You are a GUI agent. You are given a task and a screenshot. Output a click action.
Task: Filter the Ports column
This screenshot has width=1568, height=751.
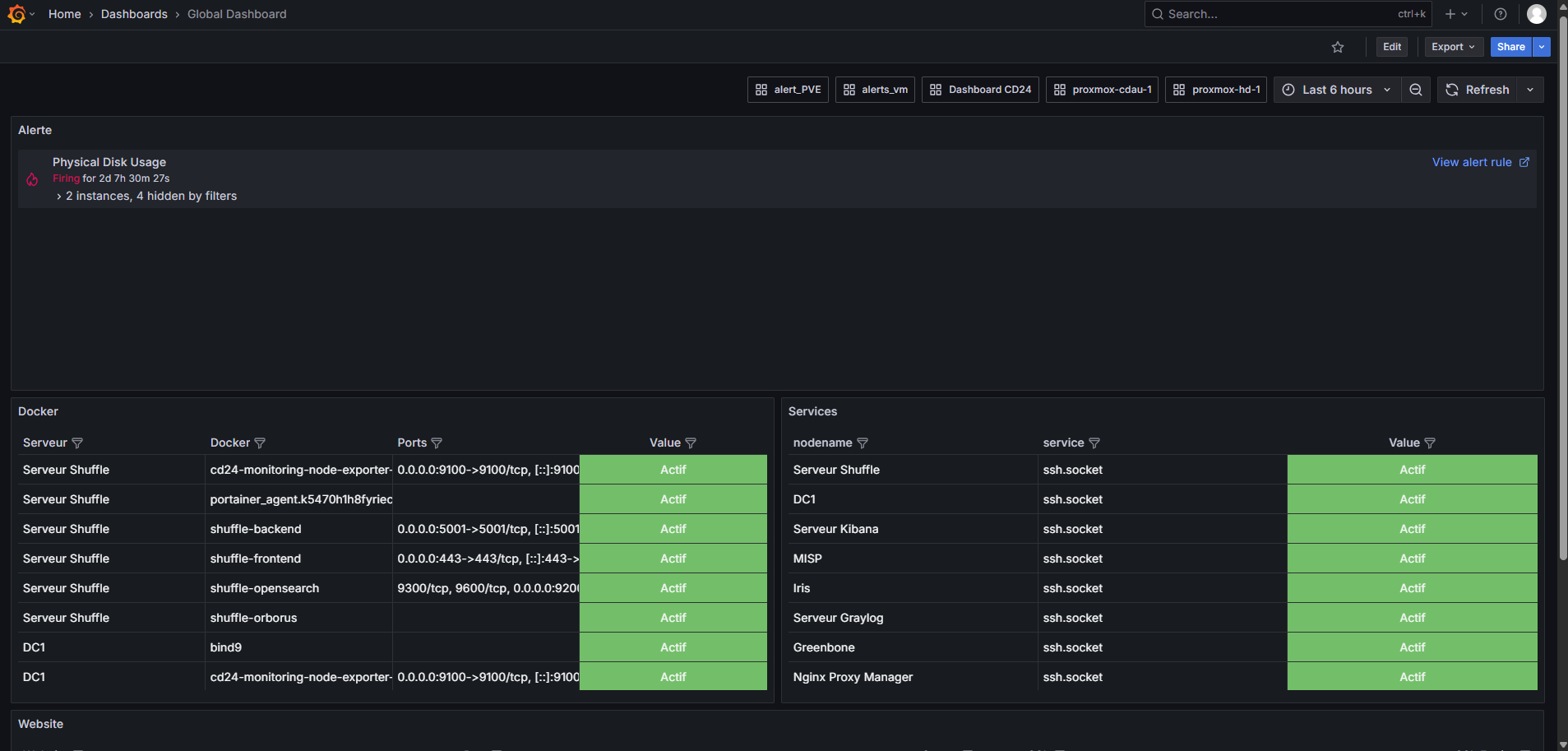[437, 443]
